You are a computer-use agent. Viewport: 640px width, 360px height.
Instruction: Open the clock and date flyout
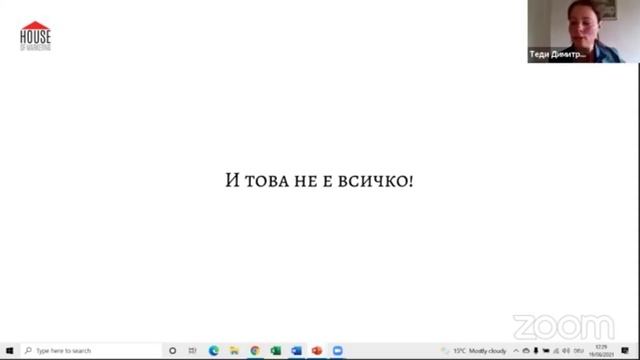click(601, 351)
